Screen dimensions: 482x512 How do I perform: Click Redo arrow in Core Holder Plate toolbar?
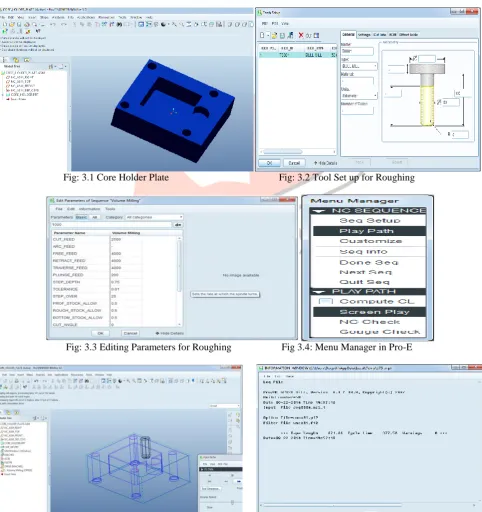63,24
